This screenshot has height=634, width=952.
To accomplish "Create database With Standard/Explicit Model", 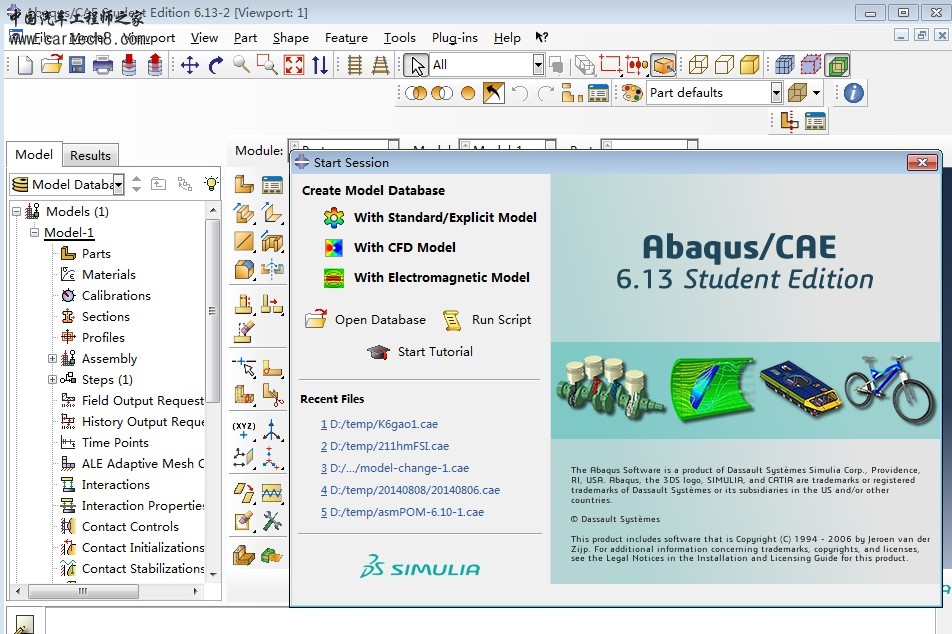I will click(430, 217).
